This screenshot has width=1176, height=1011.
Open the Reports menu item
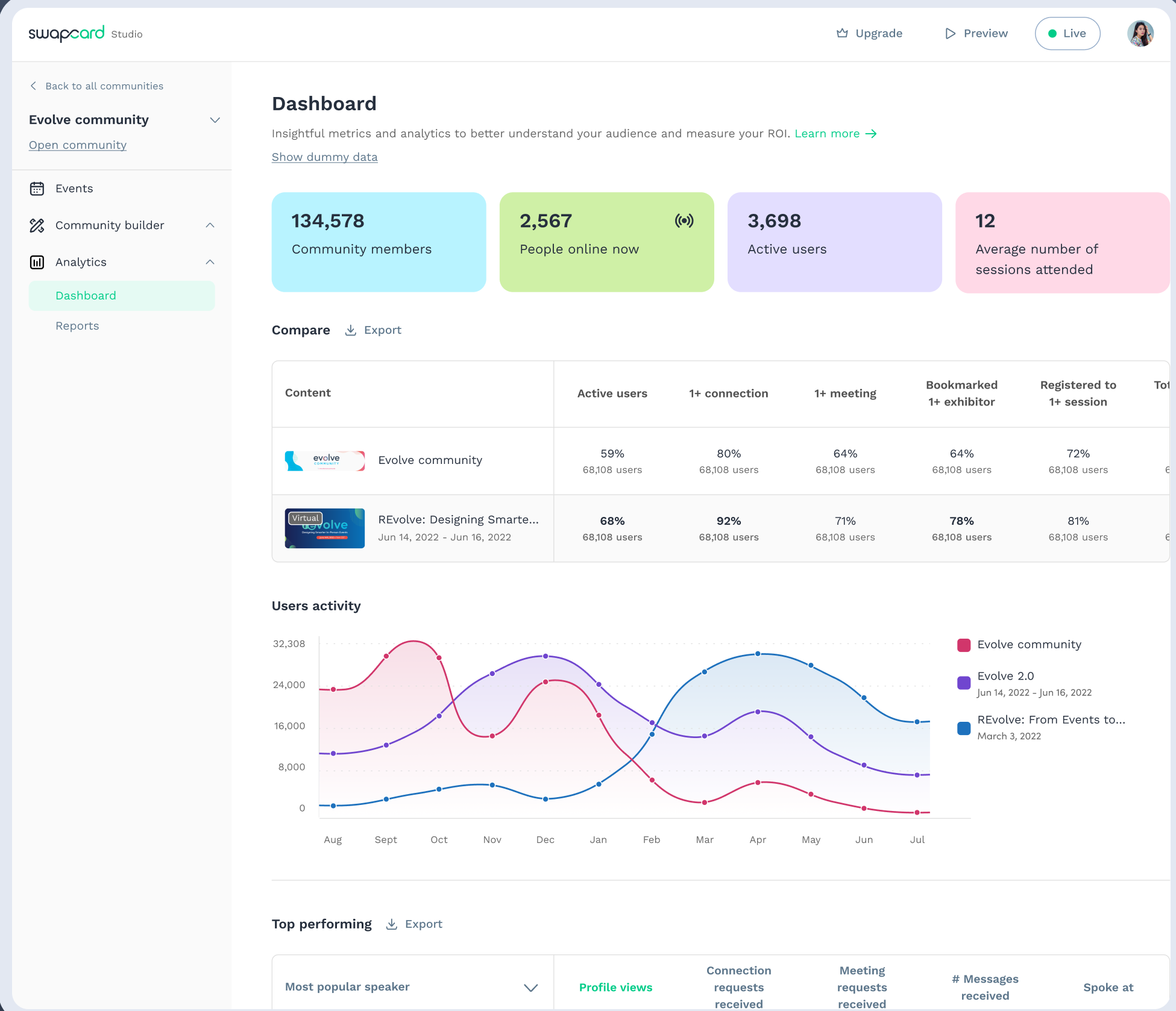[x=77, y=326]
